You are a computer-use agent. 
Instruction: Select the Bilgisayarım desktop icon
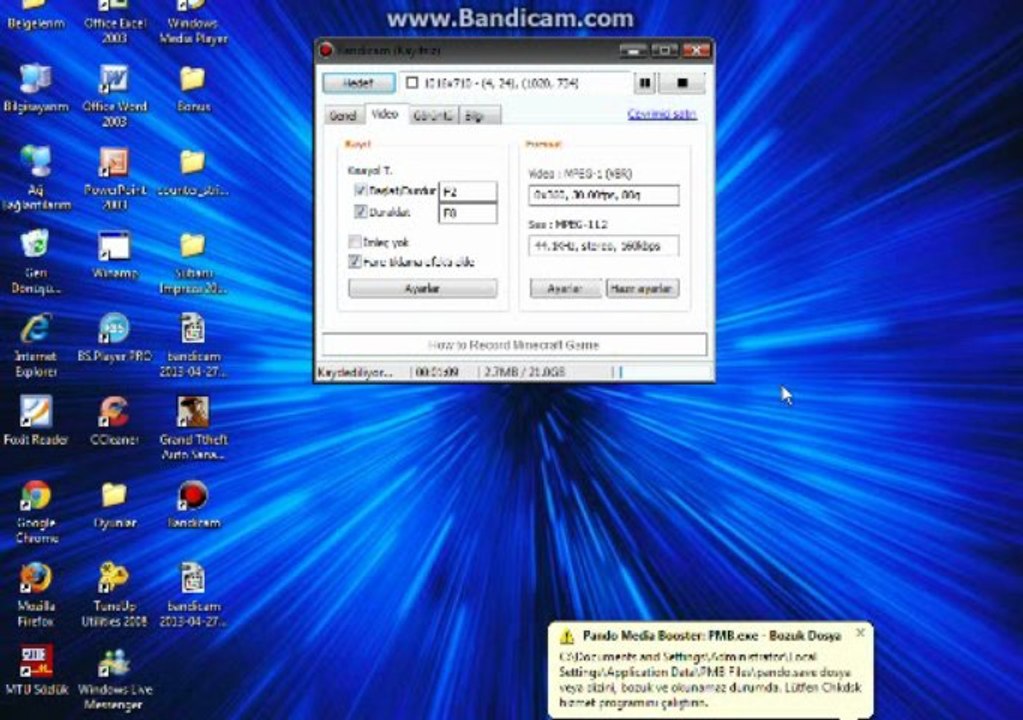pyautogui.click(x=35, y=80)
